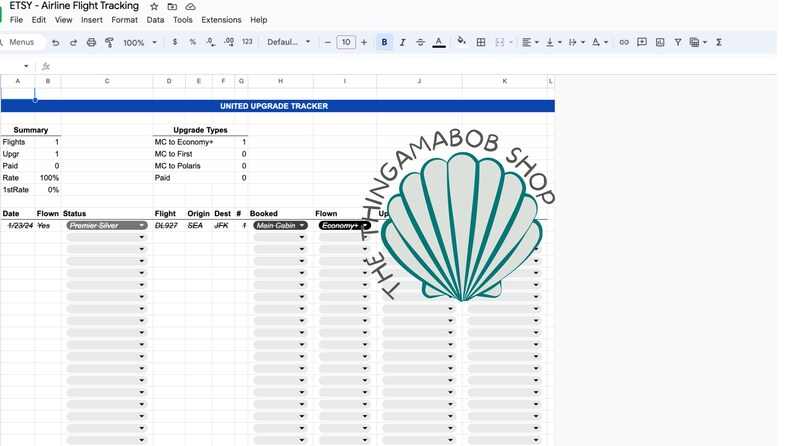Open vertical align options

click(553, 43)
